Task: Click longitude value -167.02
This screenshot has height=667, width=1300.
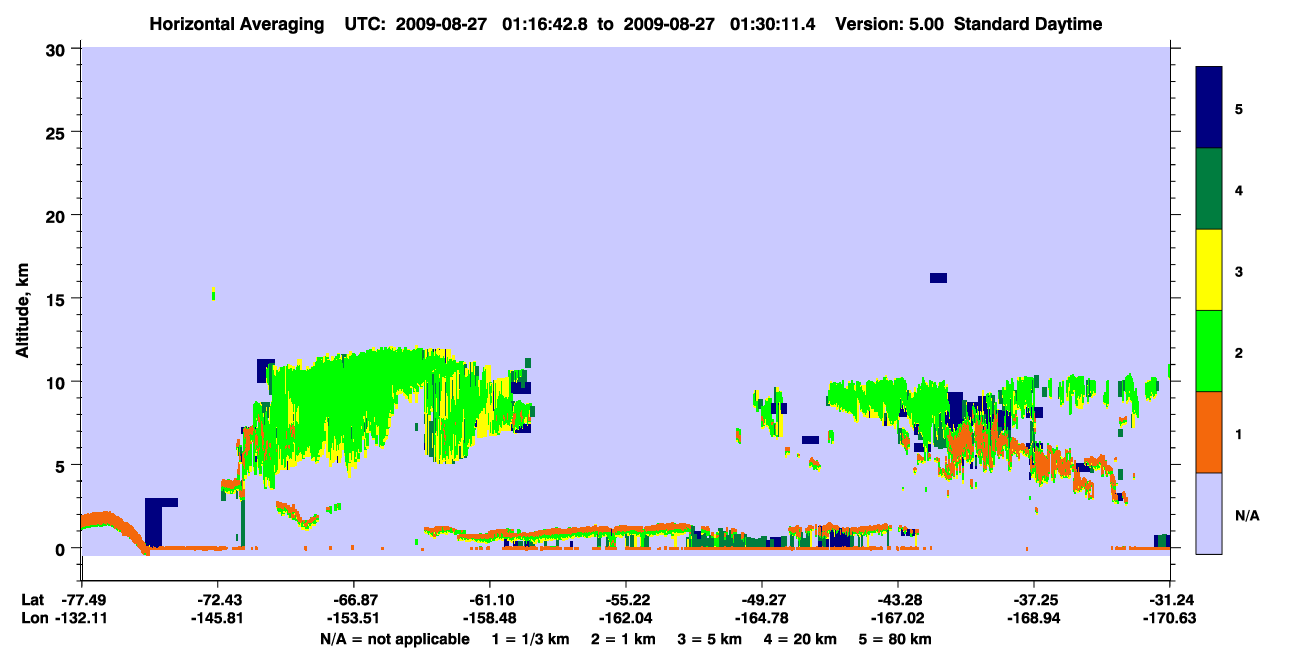Action: click(x=898, y=618)
